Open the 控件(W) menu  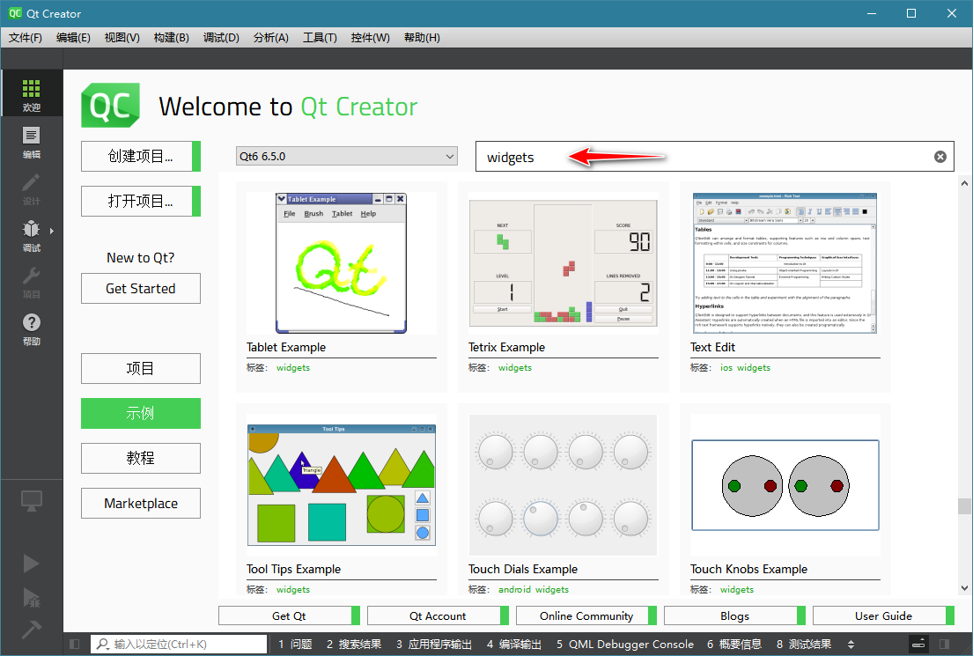coord(370,37)
